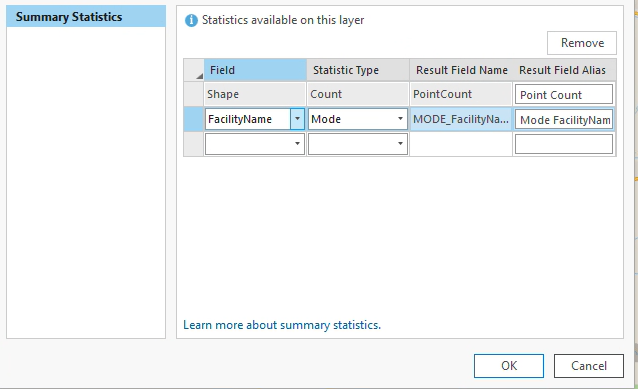
Task: Select the Shape field cell
Action: tap(255, 94)
